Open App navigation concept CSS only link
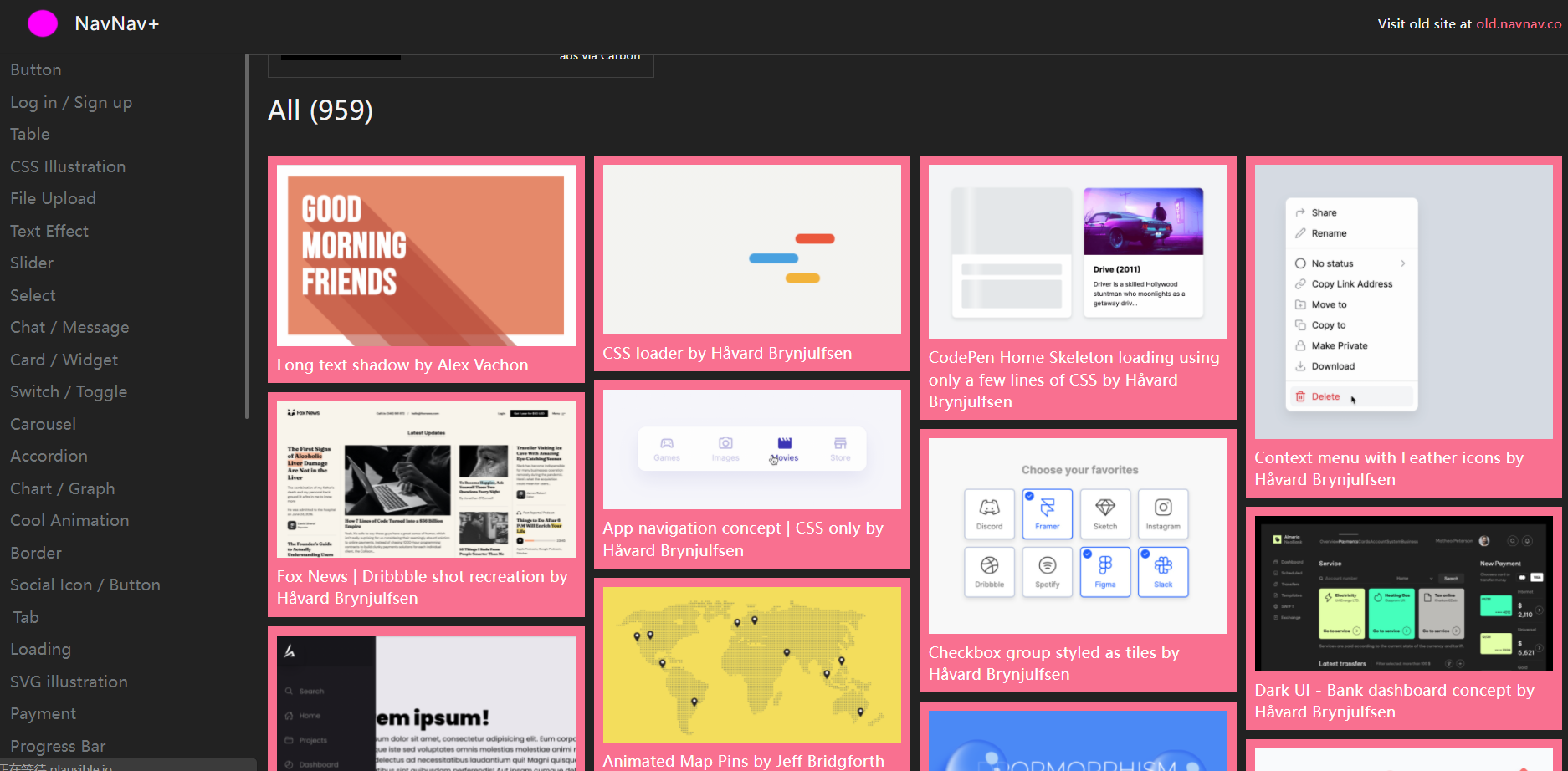This screenshot has height=771, width=1568. [743, 539]
